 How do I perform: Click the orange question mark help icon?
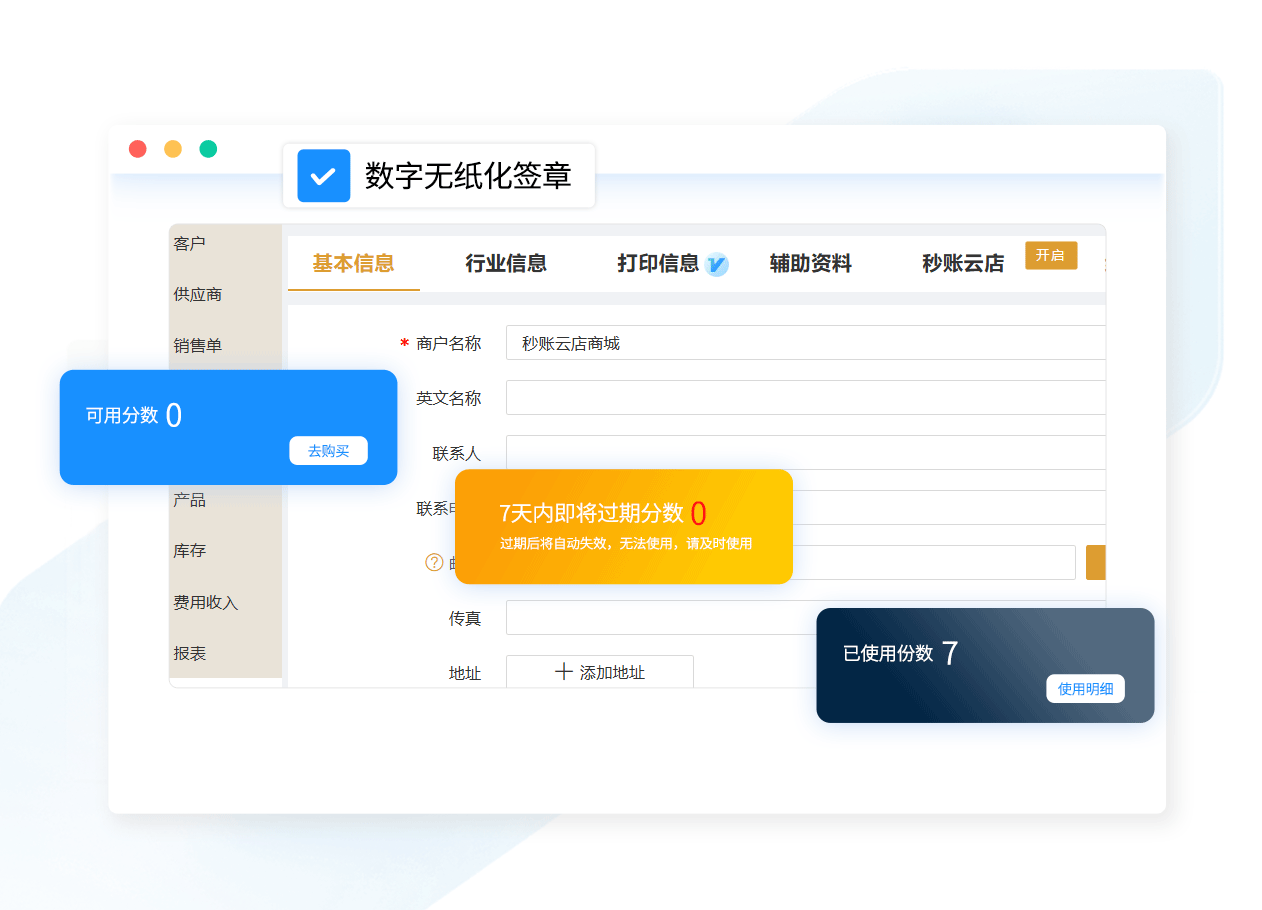click(x=434, y=562)
